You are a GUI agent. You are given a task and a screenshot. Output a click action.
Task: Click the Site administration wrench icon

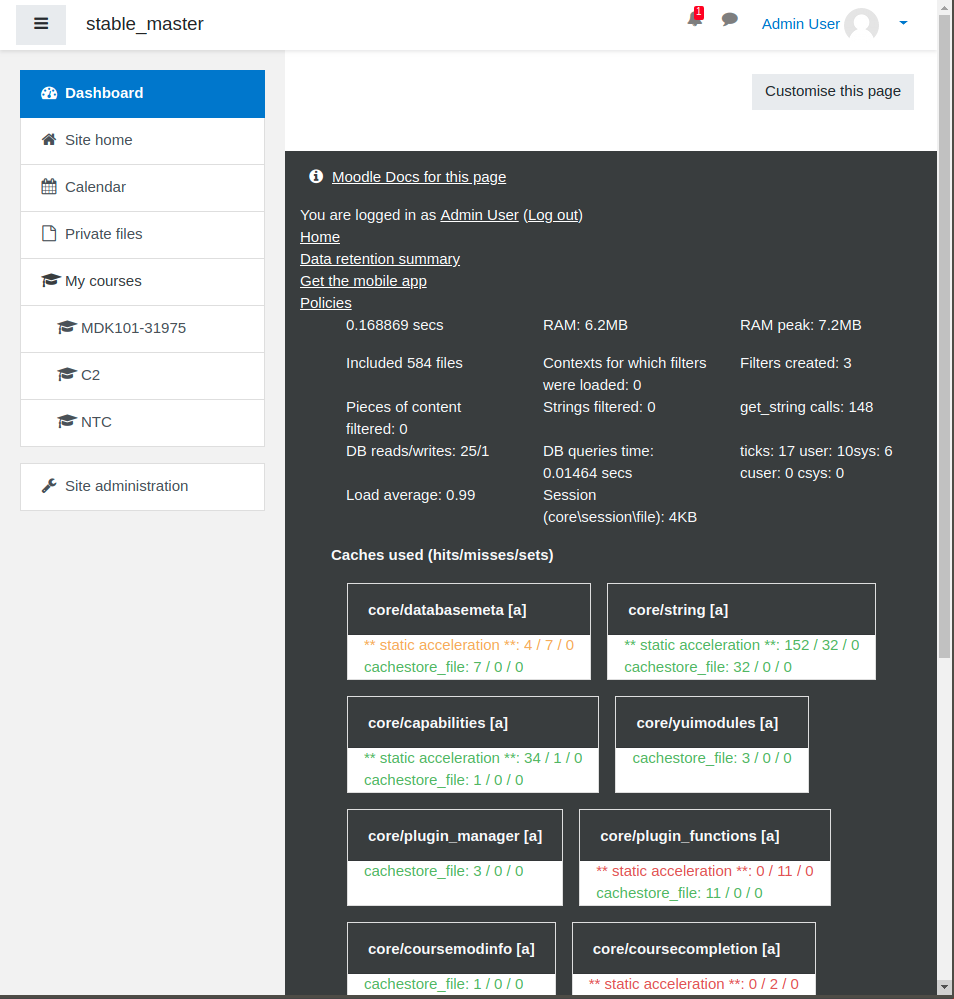pyautogui.click(x=49, y=486)
